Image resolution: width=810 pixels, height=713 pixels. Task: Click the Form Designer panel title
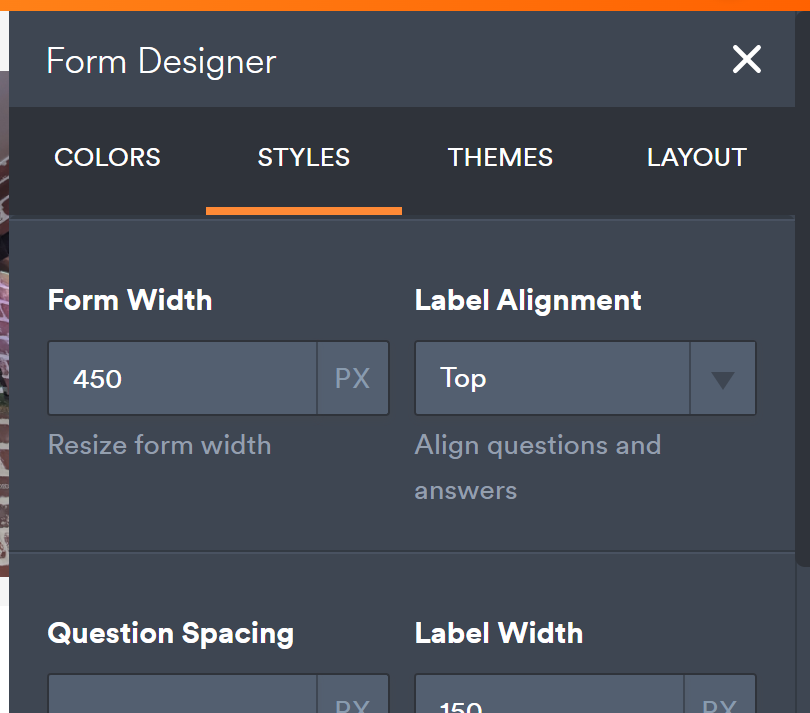coord(161,62)
